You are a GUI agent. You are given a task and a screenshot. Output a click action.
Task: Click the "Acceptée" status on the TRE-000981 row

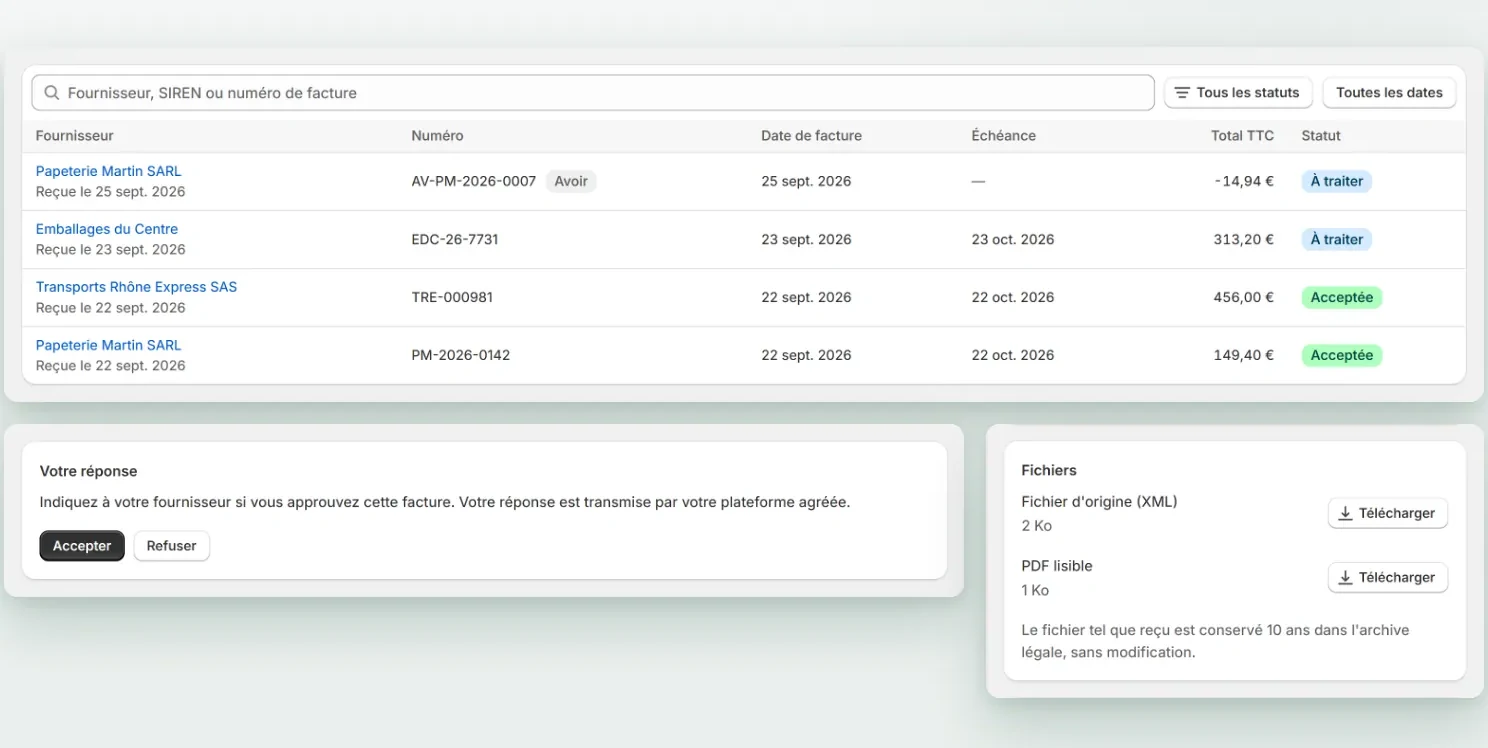point(1341,297)
